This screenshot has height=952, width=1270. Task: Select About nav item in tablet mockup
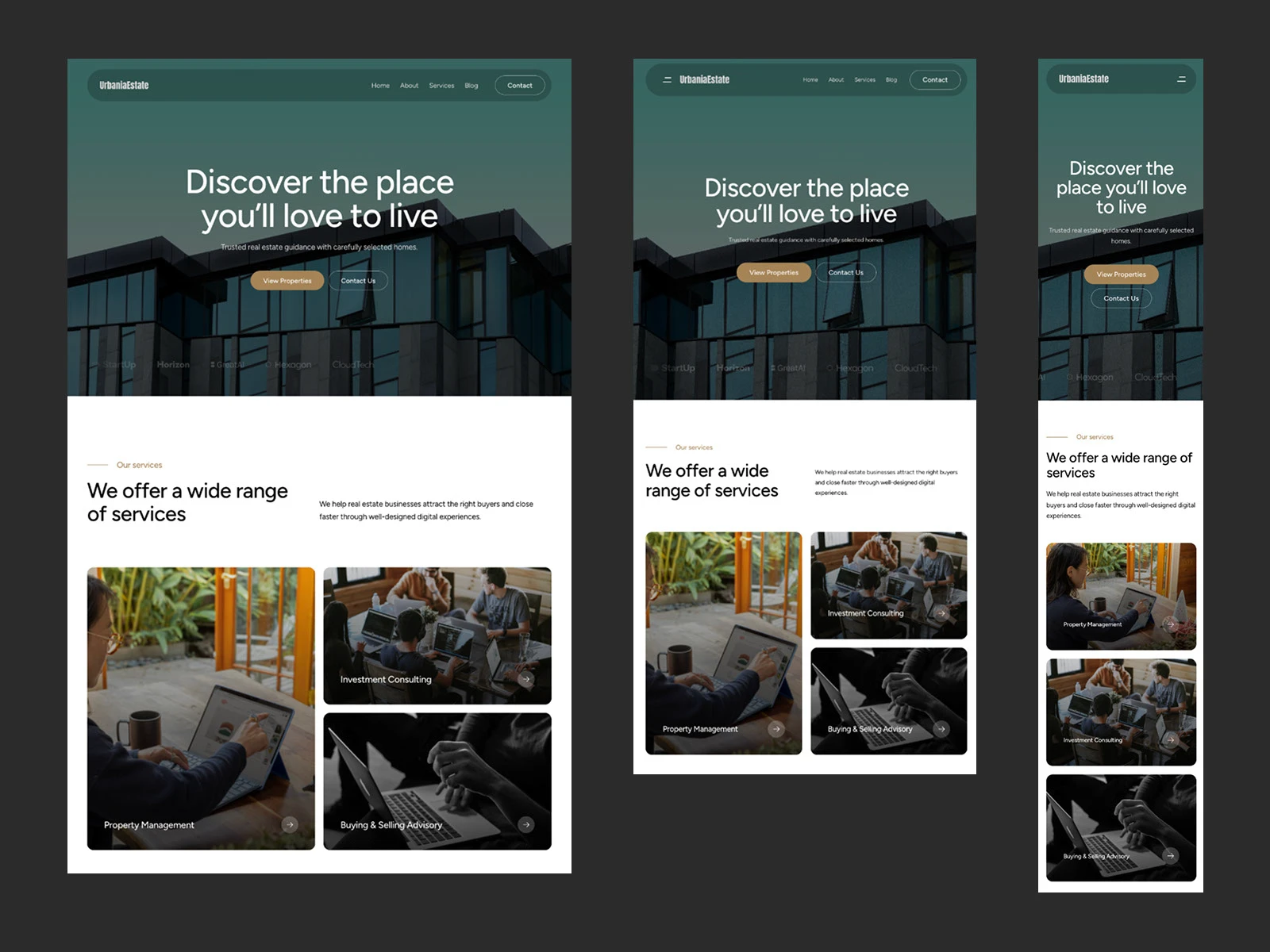pyautogui.click(x=836, y=80)
